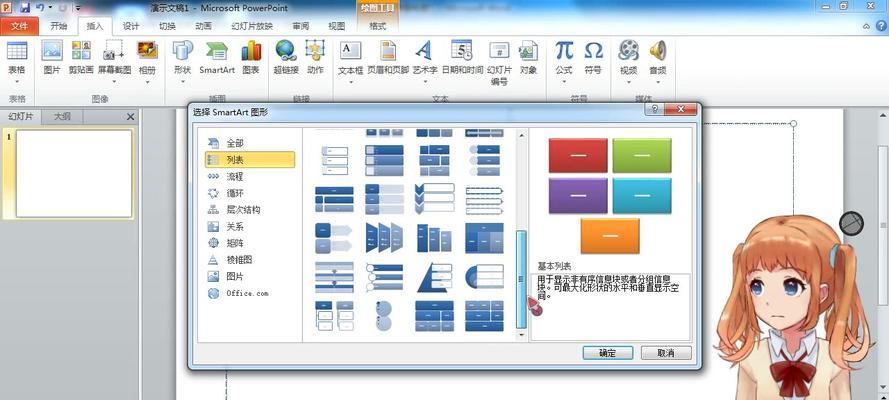Switch to the 大纲 outline pane tab
The height and width of the screenshot is (400, 889).
click(62, 117)
